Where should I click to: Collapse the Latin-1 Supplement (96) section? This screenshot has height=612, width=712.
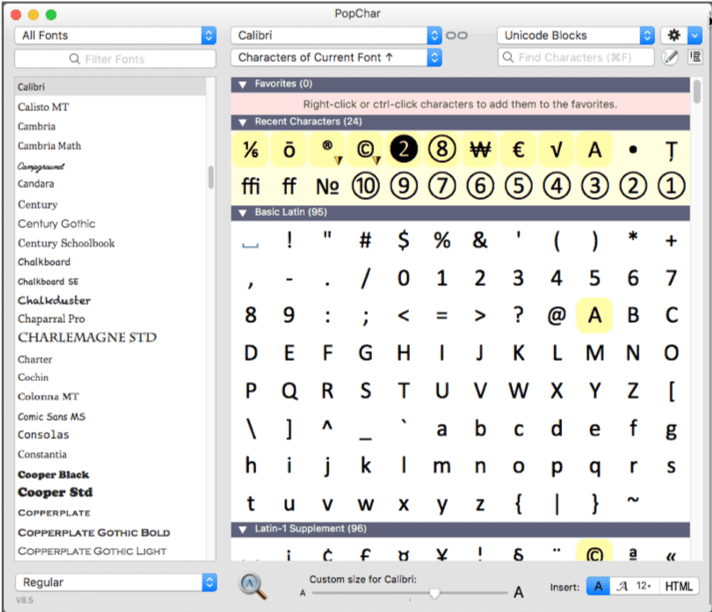point(243,529)
